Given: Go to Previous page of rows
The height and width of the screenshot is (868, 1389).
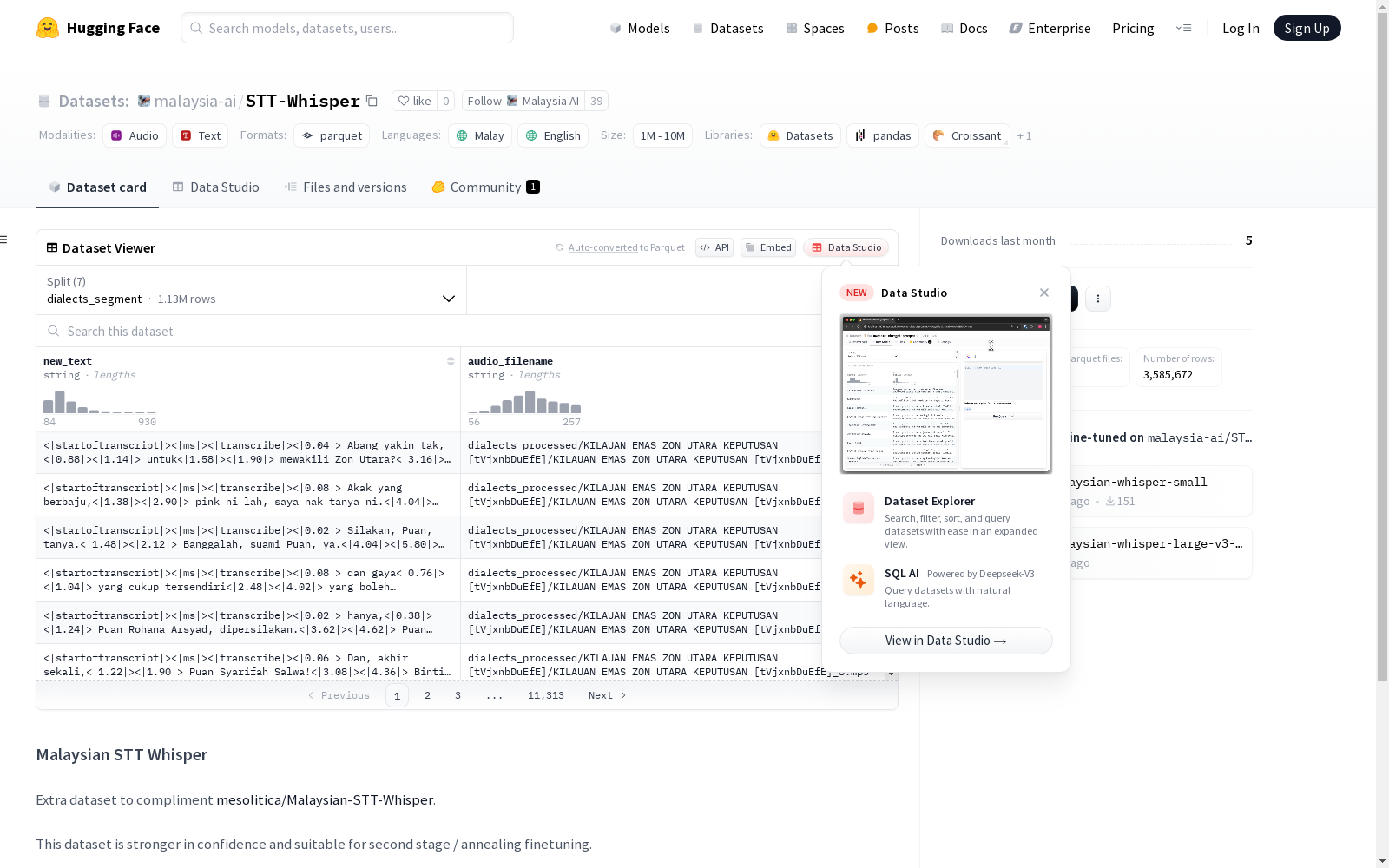Looking at the screenshot, I should [339, 695].
